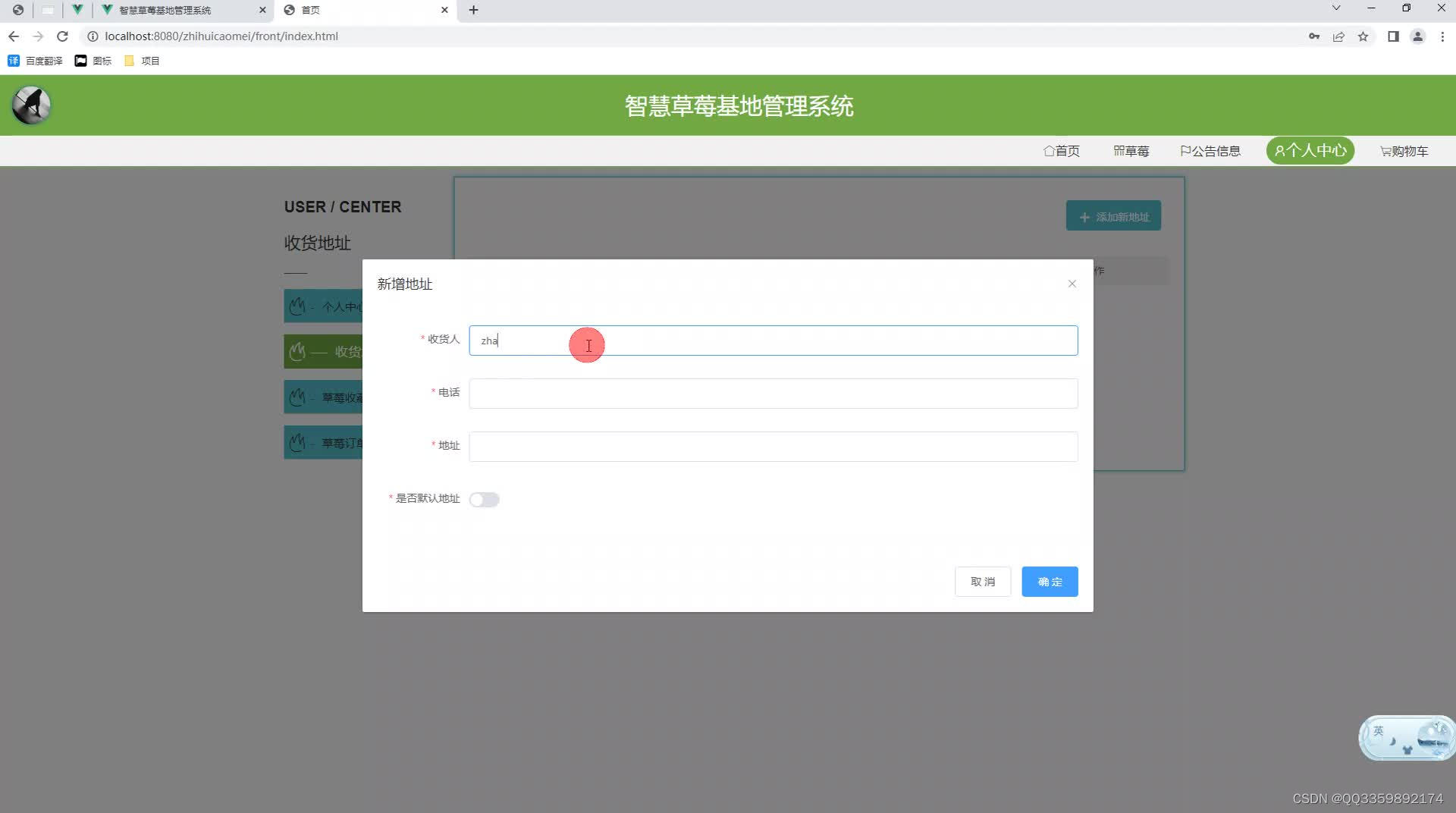The image size is (1456, 813).
Task: Click the shirt icon on IME widget
Action: 1407,749
